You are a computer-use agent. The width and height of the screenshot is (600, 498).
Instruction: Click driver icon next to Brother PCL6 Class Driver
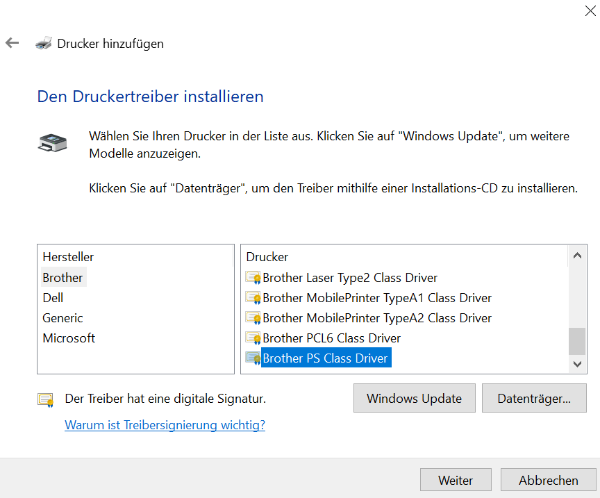[x=253, y=338]
